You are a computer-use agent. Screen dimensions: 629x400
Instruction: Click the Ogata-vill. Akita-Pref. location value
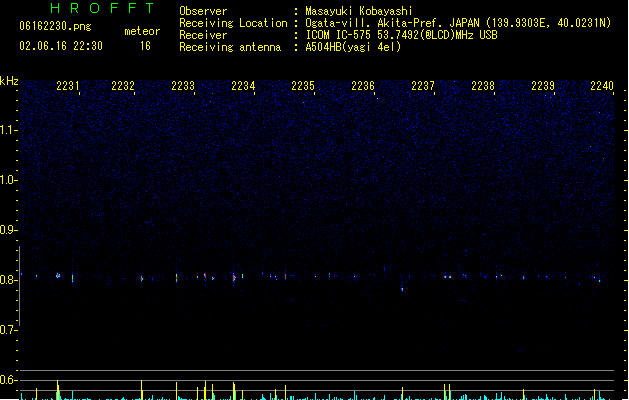click(x=458, y=23)
